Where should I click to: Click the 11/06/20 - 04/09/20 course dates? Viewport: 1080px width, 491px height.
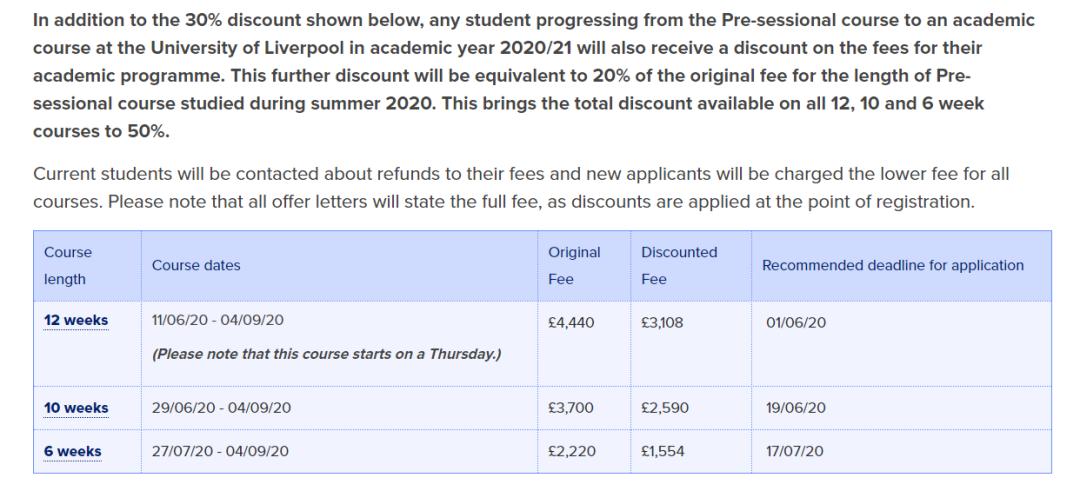218,321
